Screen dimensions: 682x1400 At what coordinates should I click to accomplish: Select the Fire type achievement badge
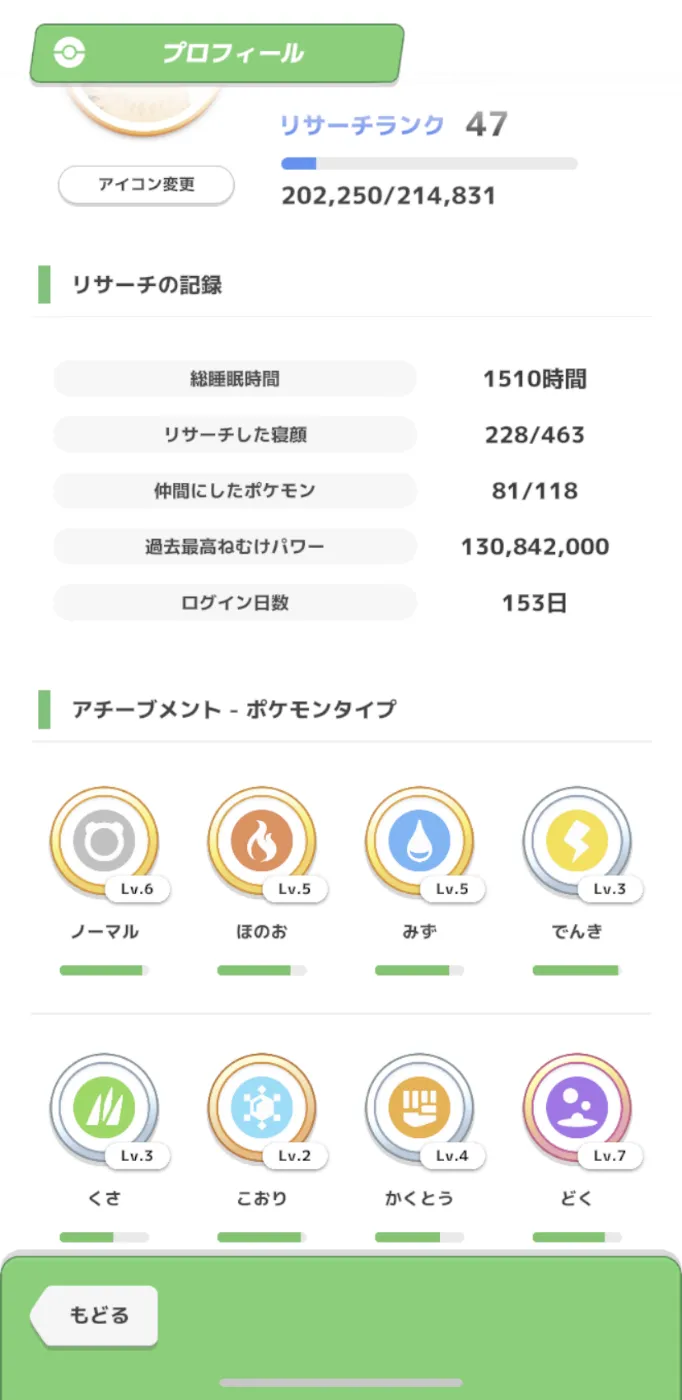pos(262,841)
